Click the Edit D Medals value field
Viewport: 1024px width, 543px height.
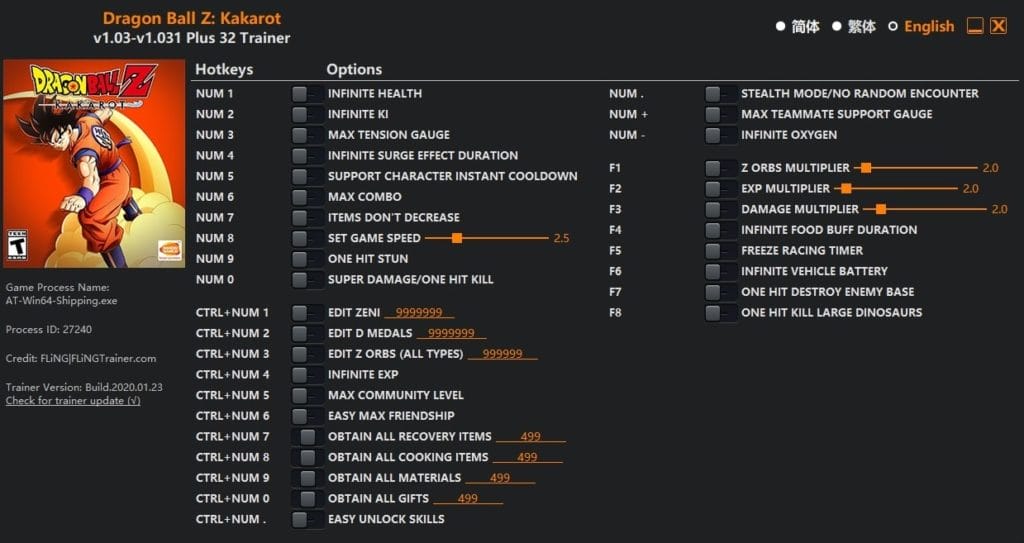(x=451, y=333)
